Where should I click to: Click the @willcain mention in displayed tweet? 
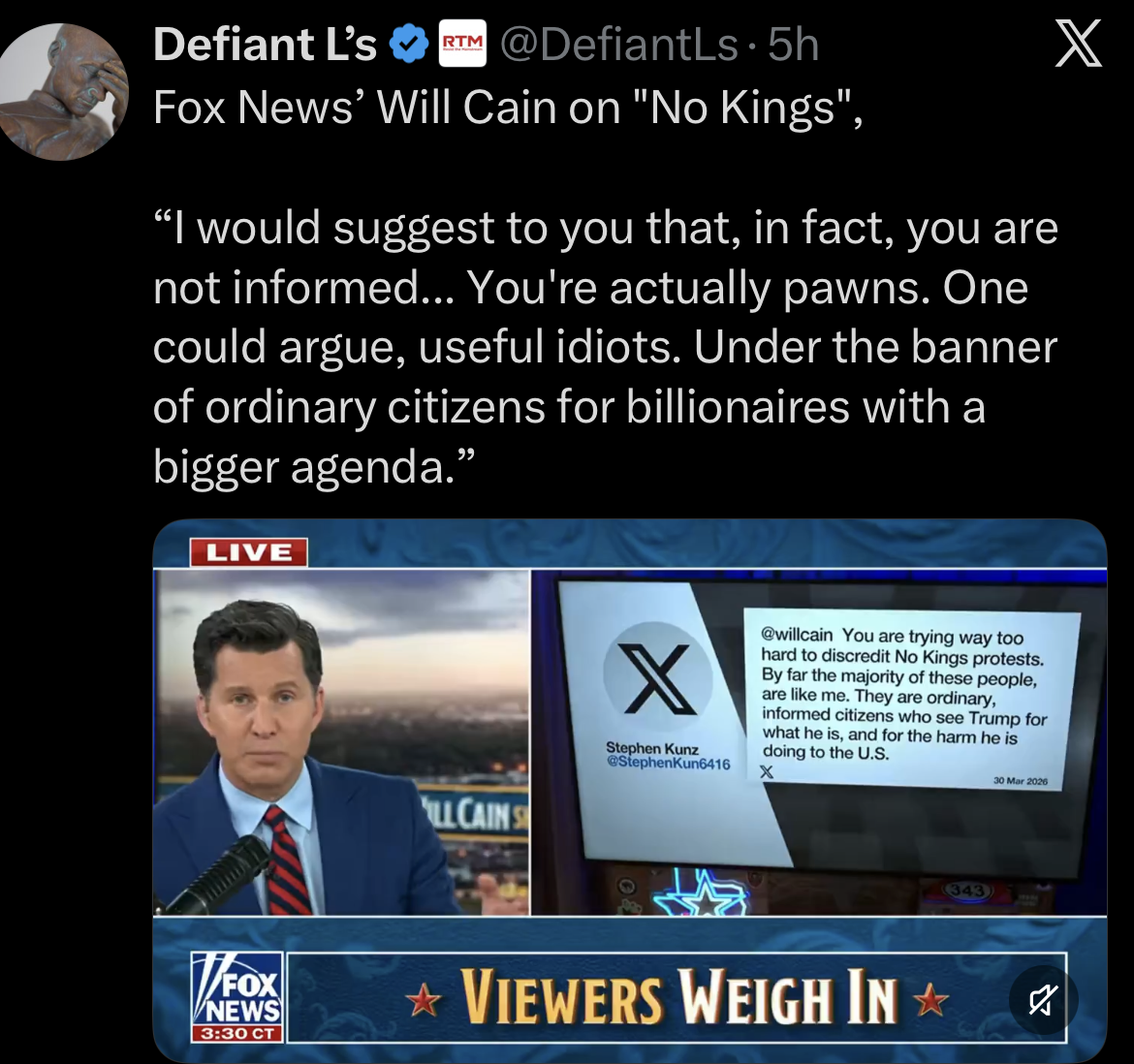point(797,635)
